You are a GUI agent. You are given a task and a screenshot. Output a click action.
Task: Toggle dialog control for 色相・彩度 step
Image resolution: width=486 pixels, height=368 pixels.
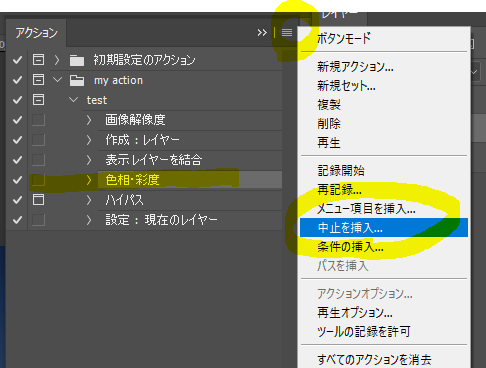point(38,180)
